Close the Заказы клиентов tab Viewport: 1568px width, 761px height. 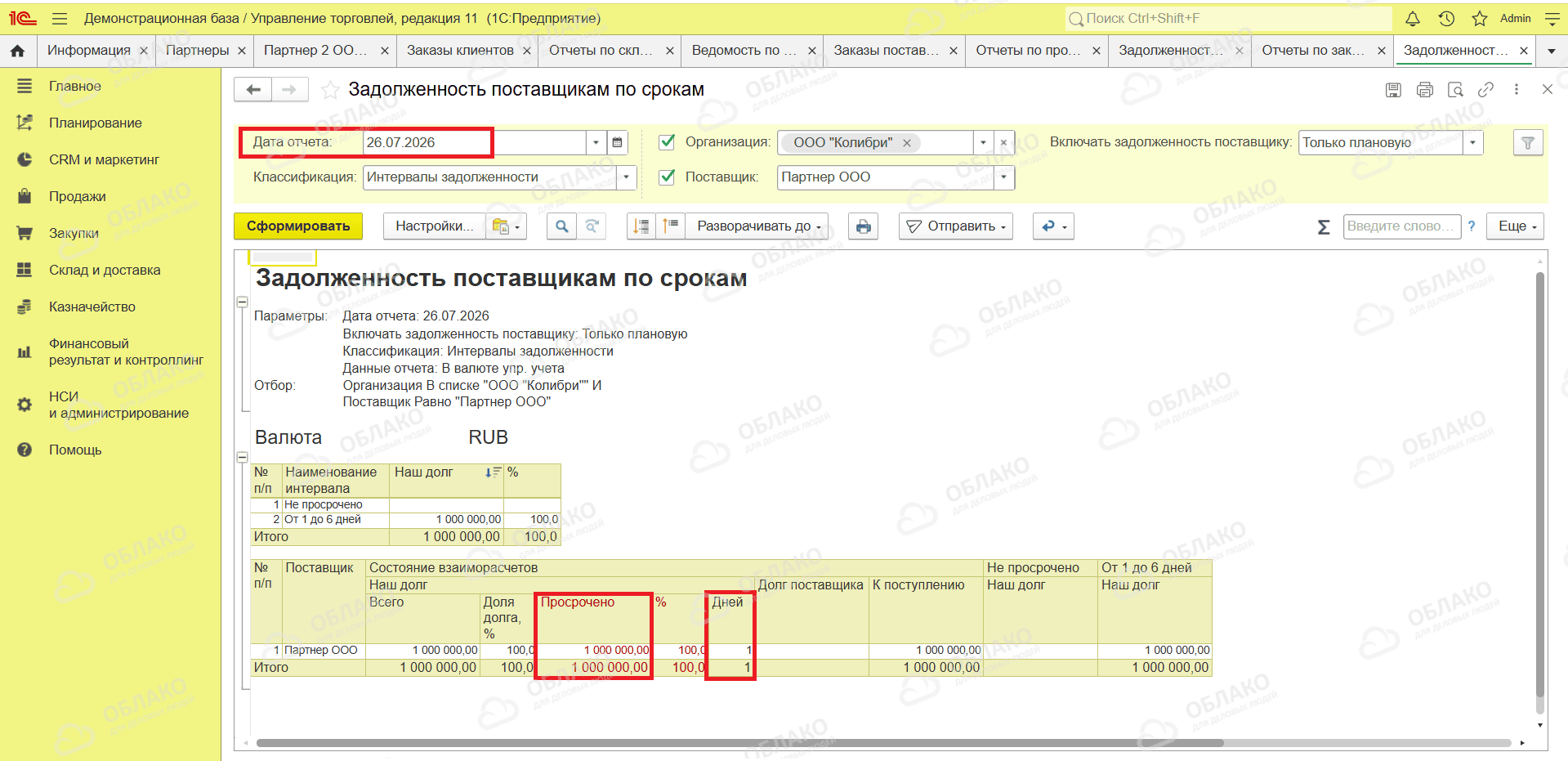527,51
